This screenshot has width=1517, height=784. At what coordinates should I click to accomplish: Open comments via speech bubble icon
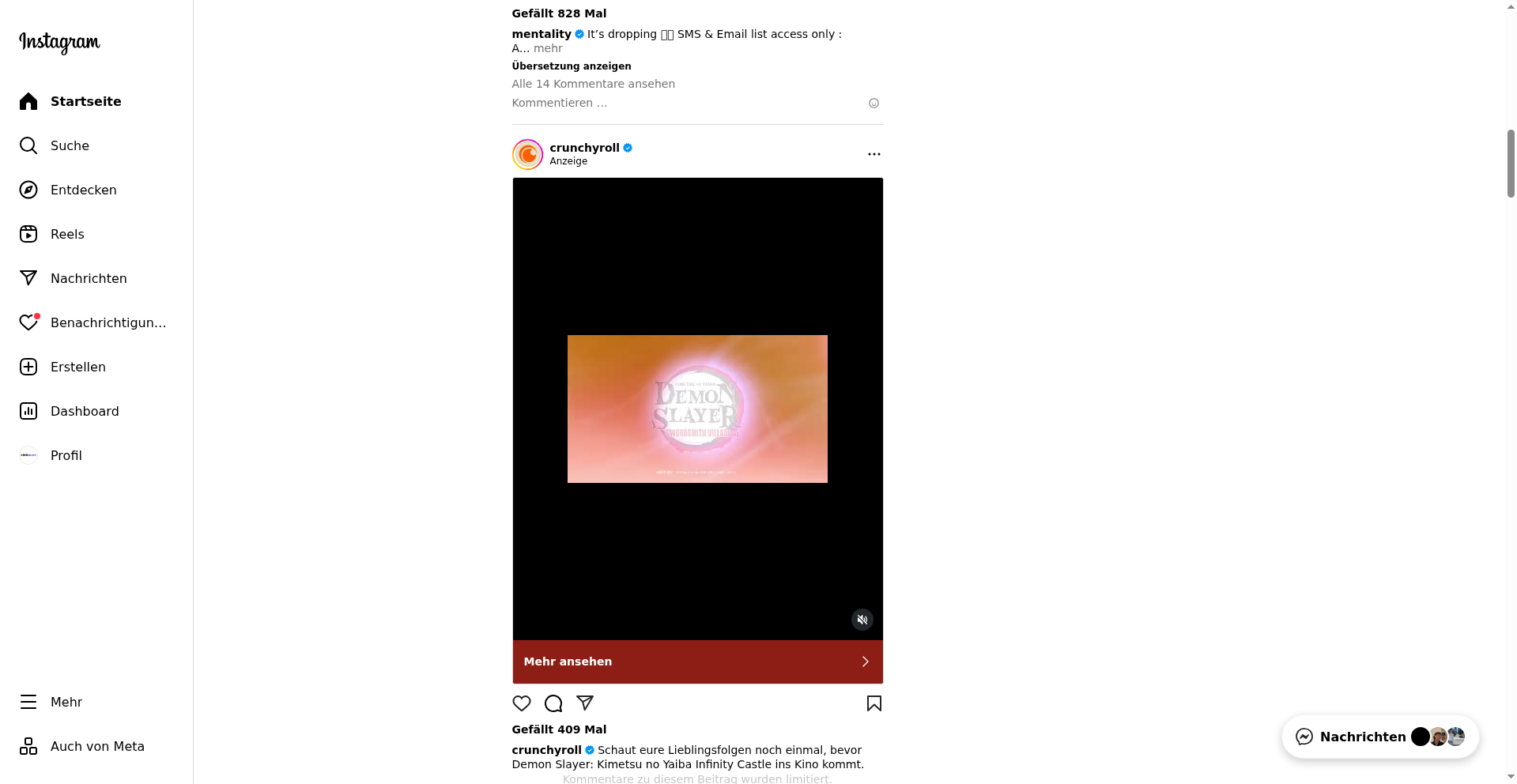(x=553, y=703)
